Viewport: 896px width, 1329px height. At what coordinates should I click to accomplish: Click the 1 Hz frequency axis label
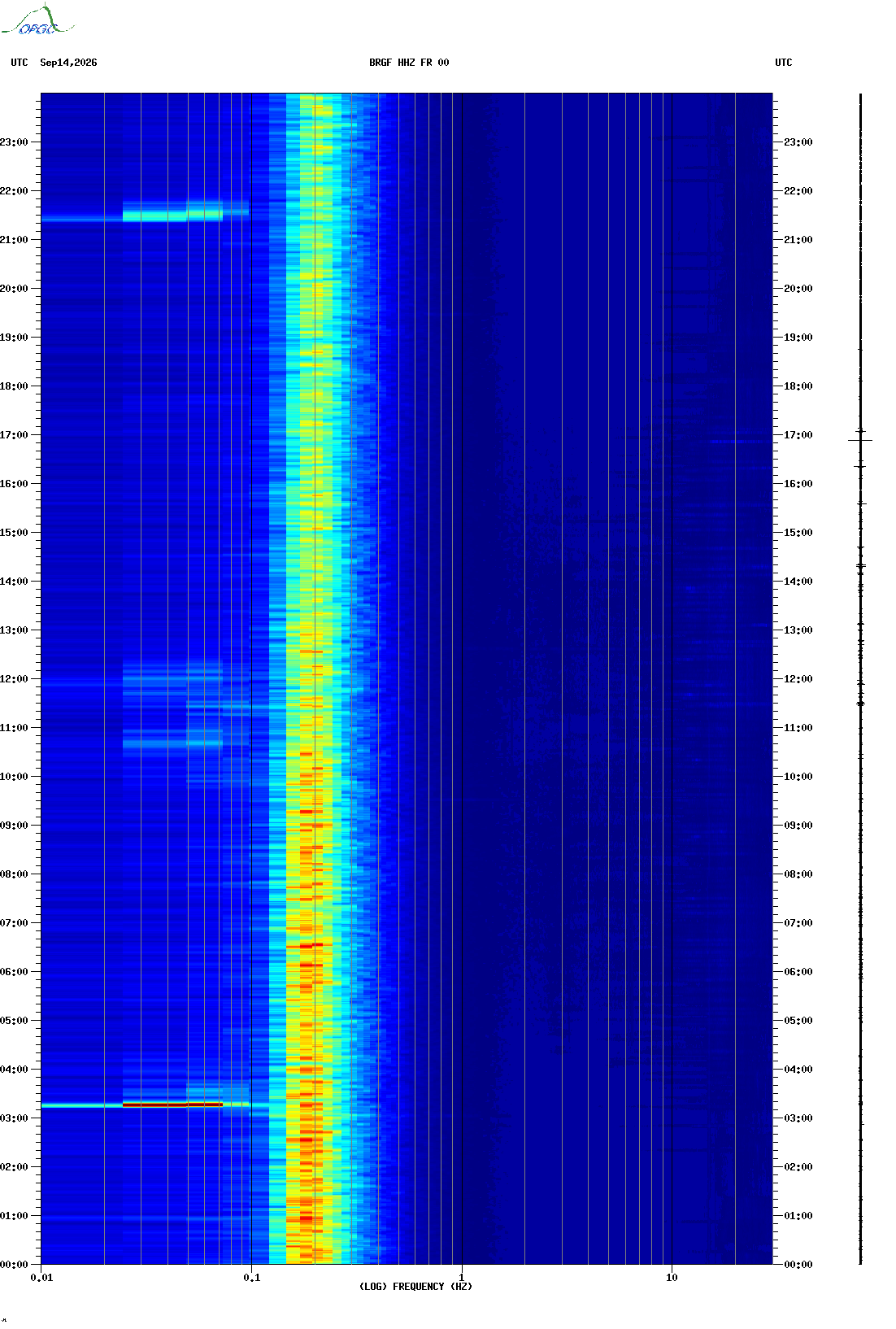pyautogui.click(x=462, y=1278)
